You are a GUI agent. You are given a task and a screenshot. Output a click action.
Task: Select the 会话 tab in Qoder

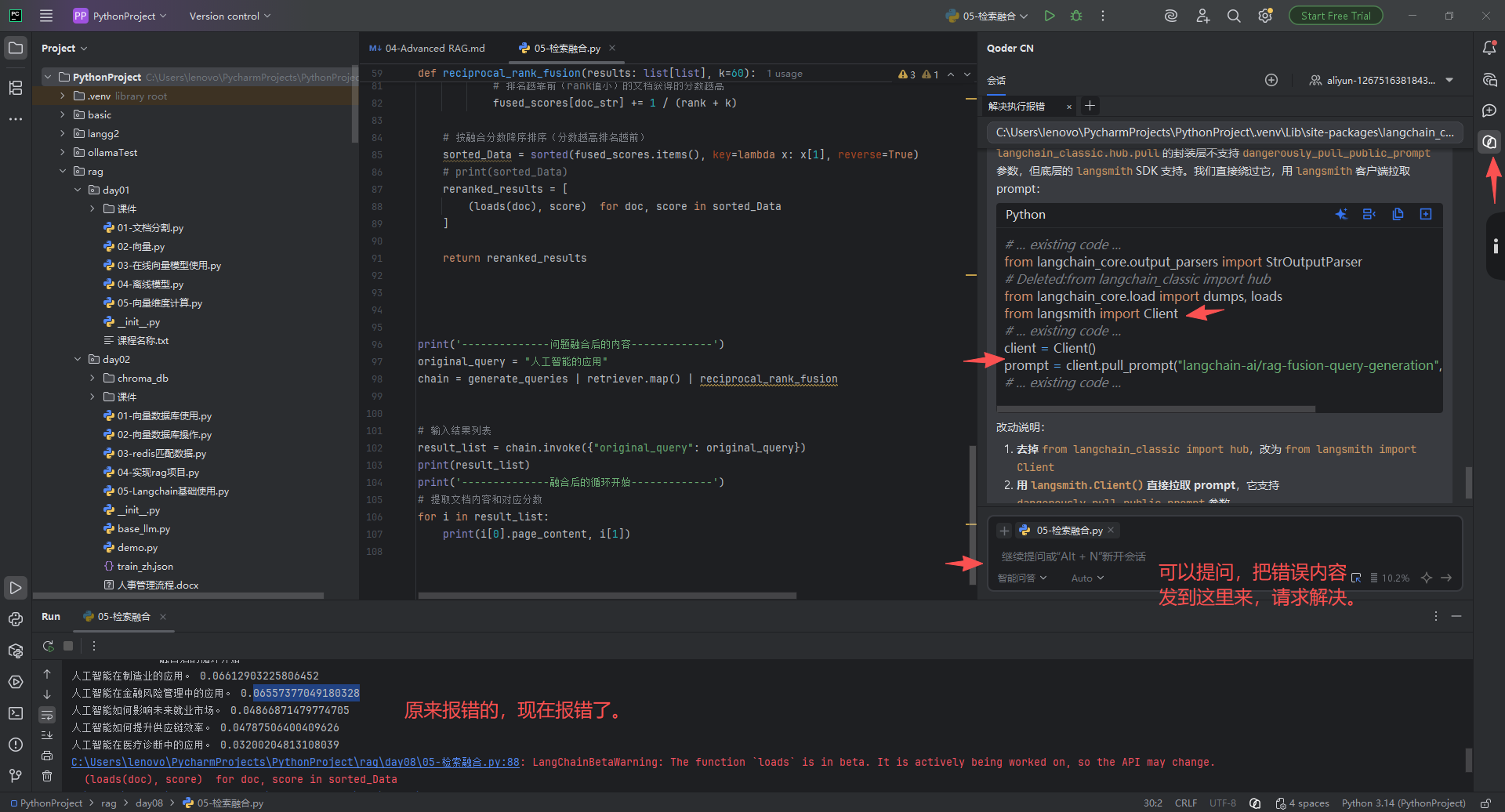coord(996,80)
